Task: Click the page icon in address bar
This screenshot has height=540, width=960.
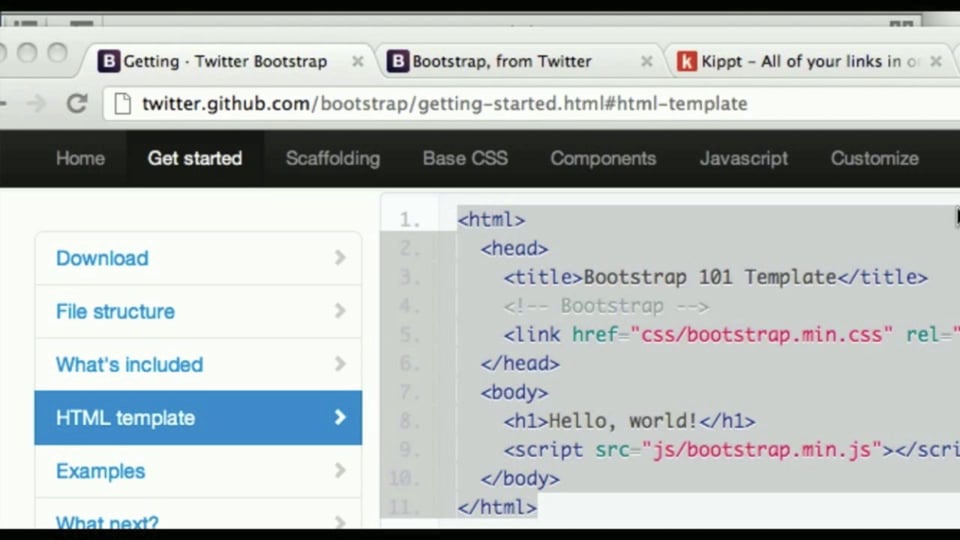Action: 122,103
